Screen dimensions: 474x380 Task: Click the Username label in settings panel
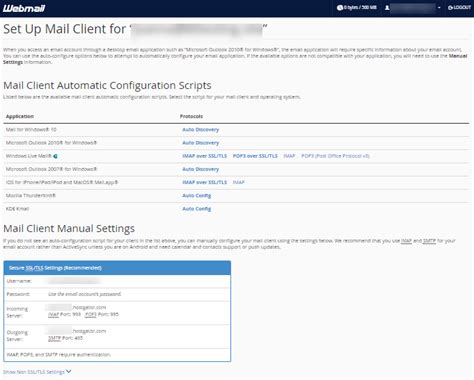pos(19,281)
